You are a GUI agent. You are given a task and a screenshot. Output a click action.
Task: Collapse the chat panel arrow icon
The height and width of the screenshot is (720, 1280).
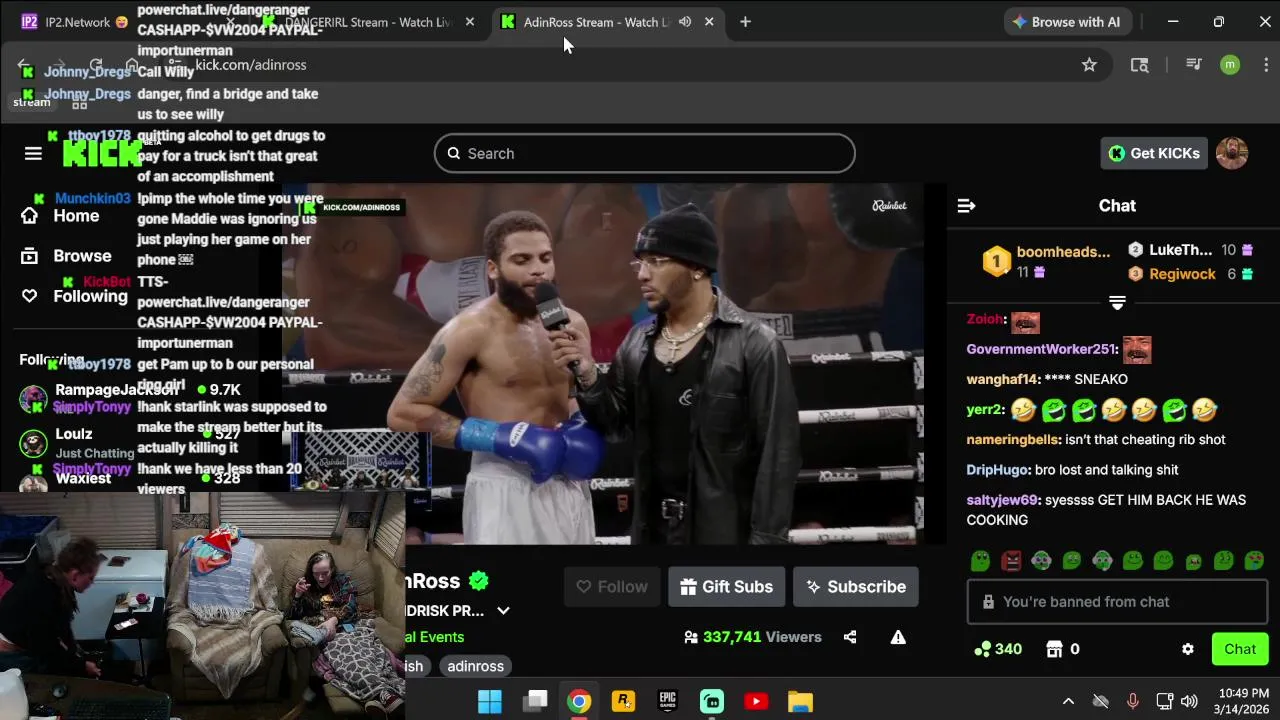pos(966,206)
